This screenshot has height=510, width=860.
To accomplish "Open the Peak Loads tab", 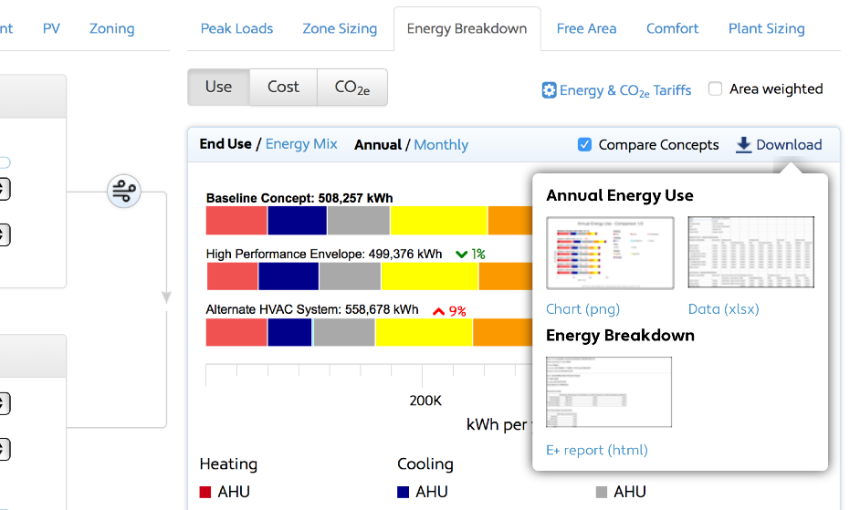I will pyautogui.click(x=237, y=29).
